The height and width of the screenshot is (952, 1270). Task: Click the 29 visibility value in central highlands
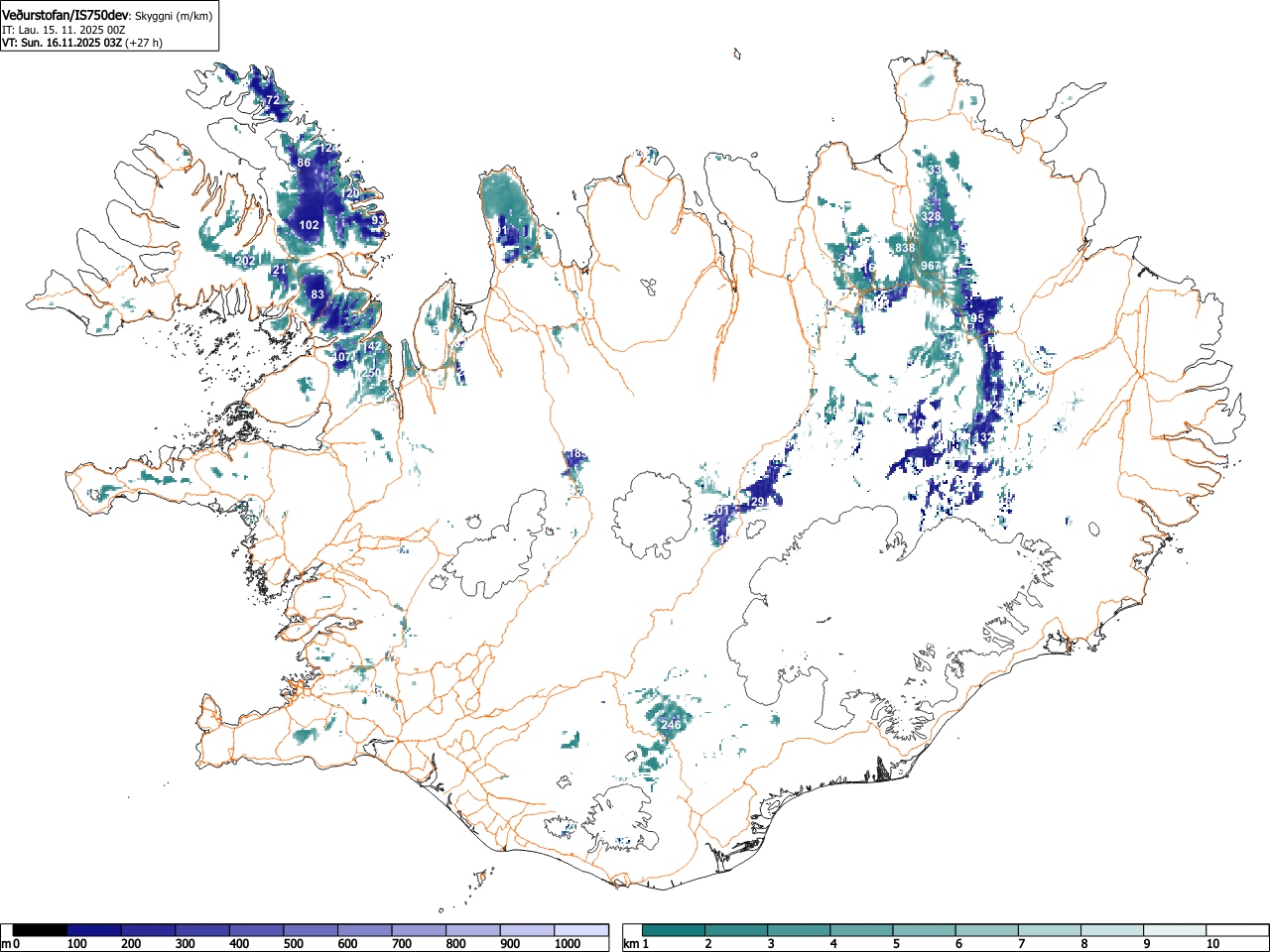click(758, 503)
